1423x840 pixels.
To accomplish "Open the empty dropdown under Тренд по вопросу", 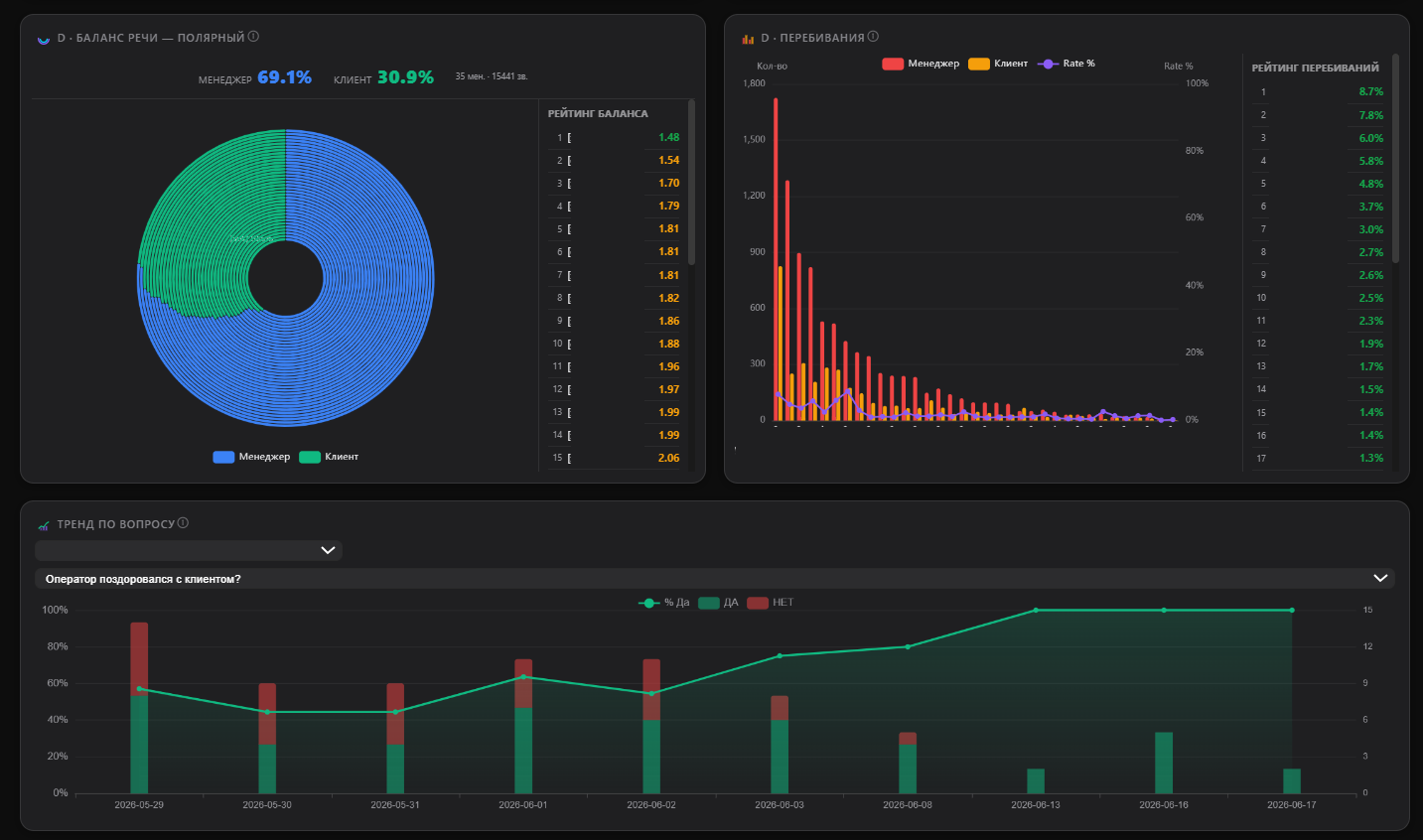I will tap(189, 550).
